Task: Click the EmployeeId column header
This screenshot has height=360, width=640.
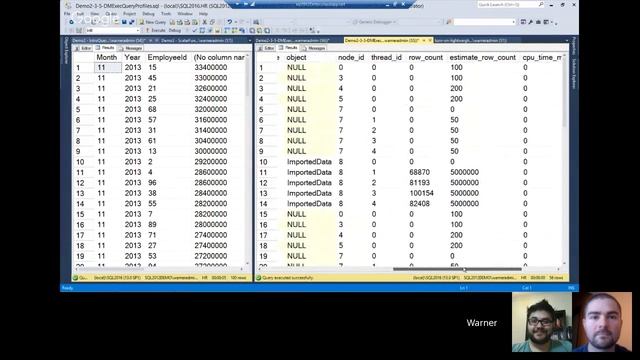Action: [167, 58]
